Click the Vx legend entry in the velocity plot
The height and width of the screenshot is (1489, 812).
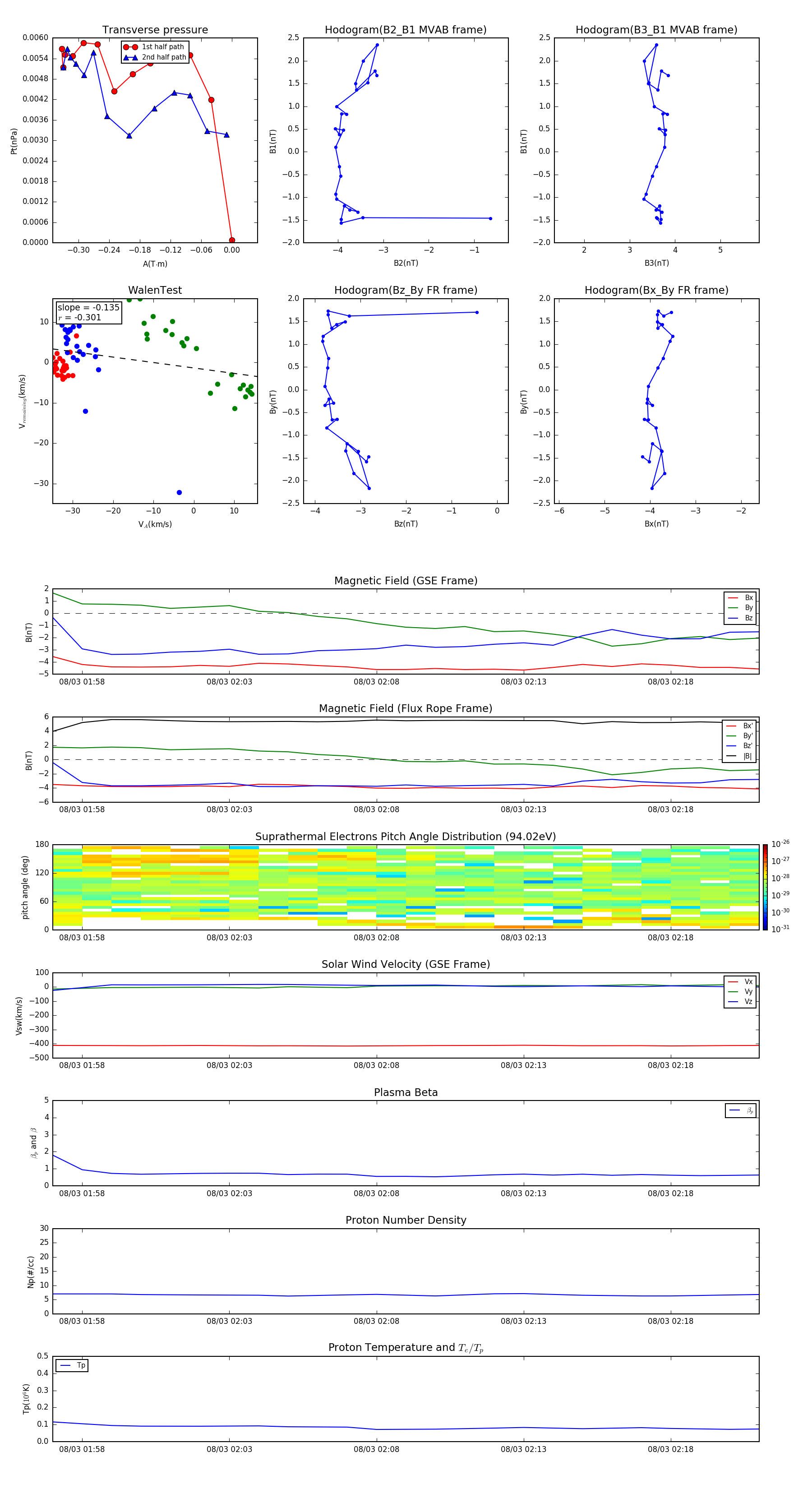click(740, 981)
